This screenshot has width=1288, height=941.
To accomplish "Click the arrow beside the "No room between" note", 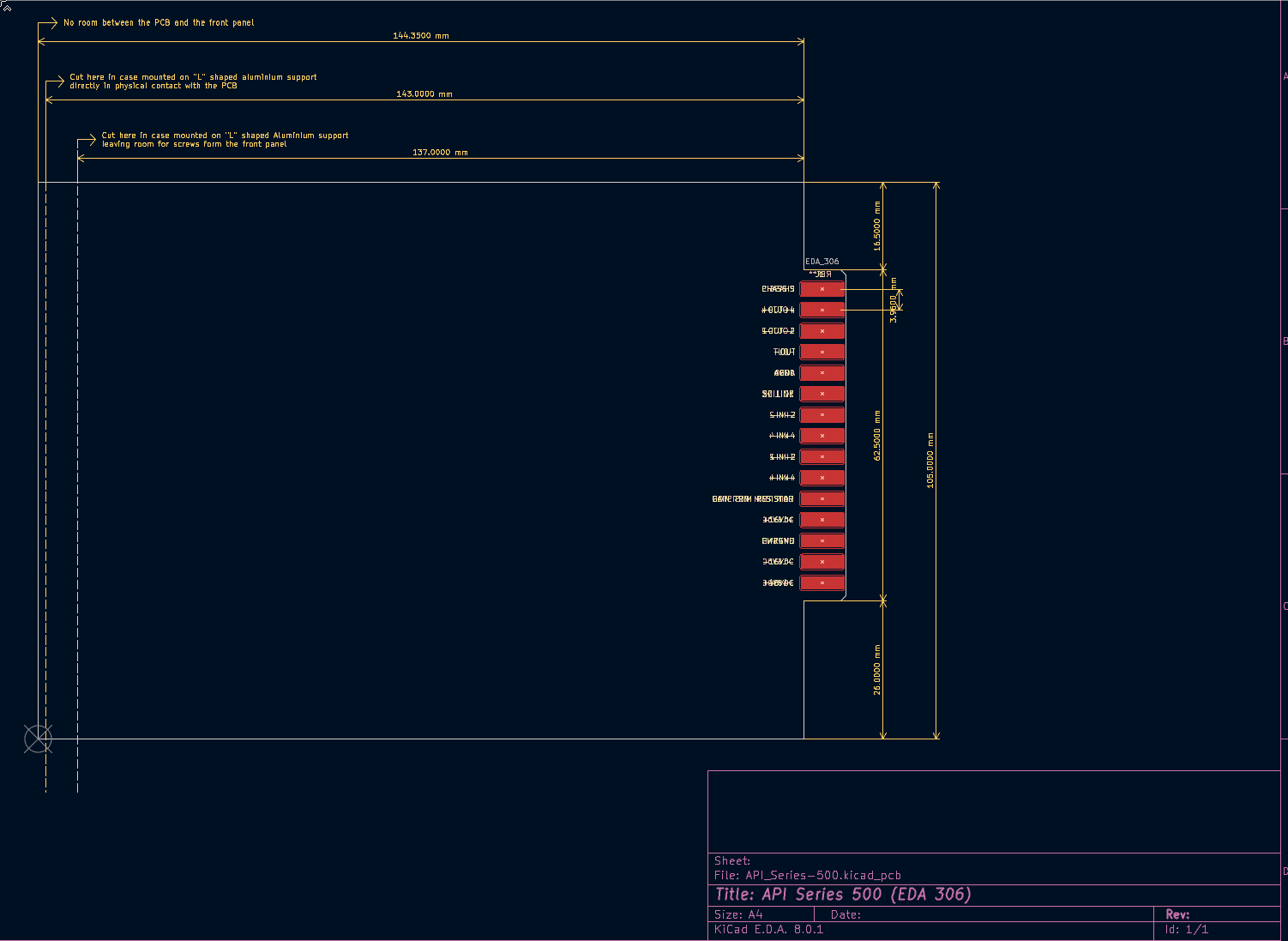I will click(x=48, y=23).
